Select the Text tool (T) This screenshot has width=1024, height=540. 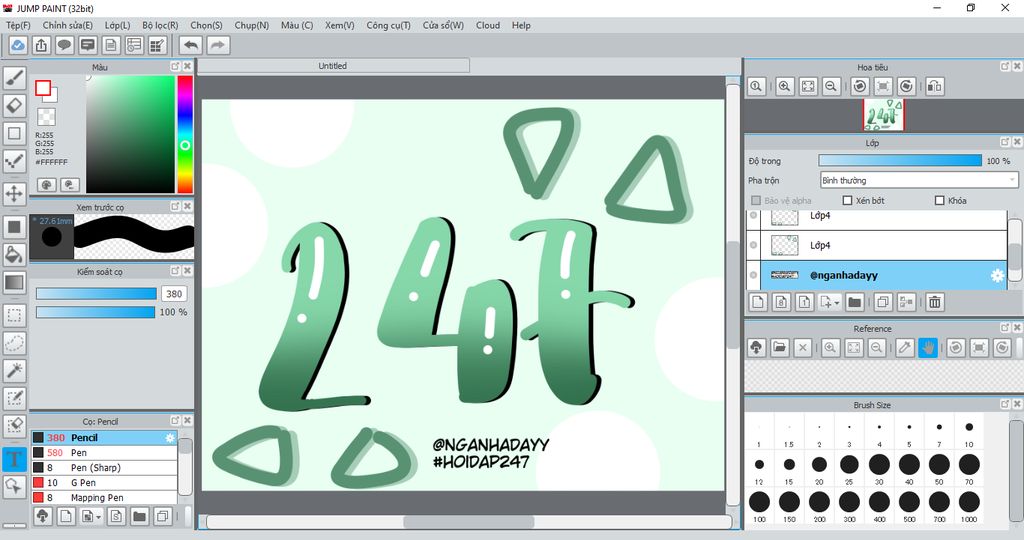14,459
